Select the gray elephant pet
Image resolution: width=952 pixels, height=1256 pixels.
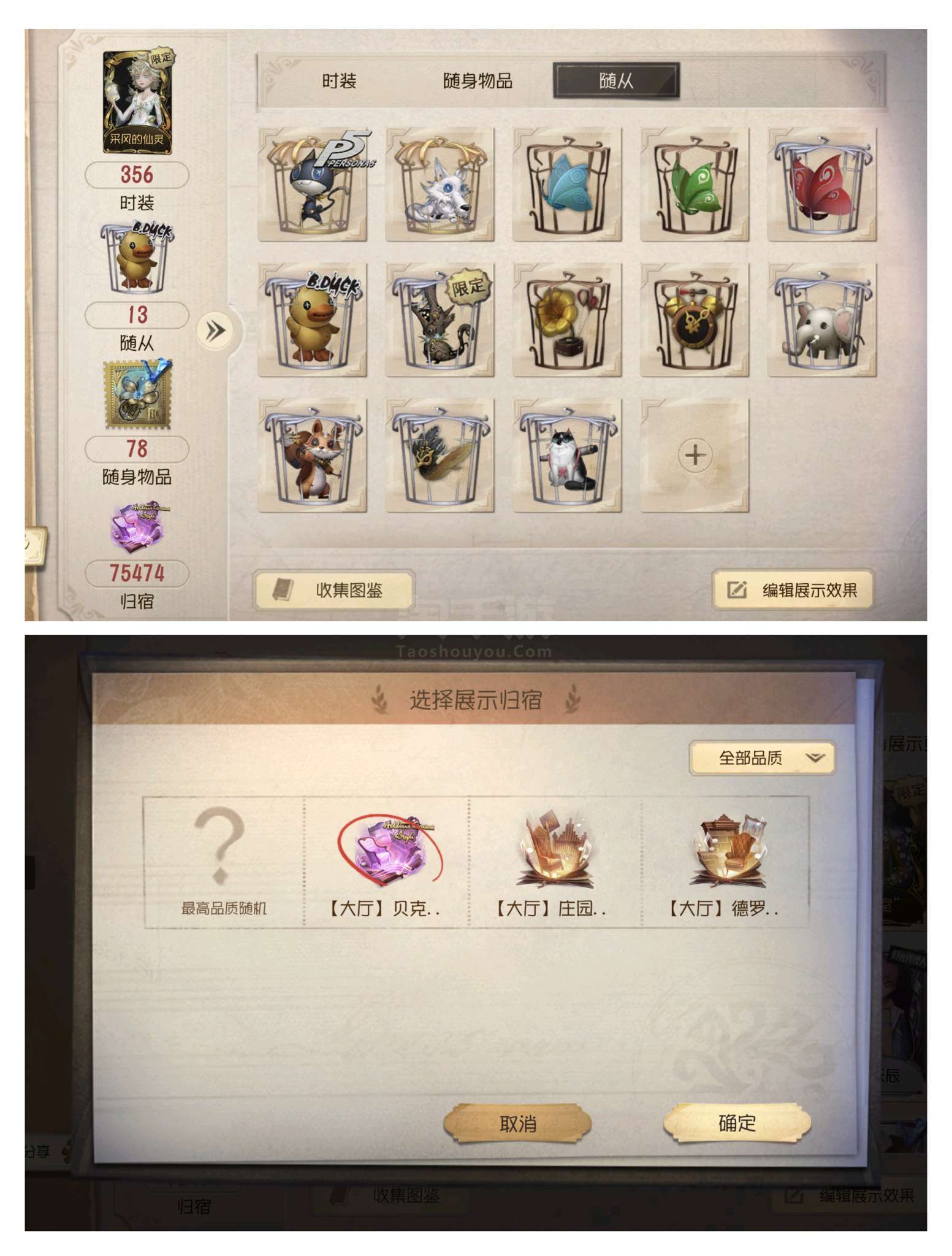[822, 320]
